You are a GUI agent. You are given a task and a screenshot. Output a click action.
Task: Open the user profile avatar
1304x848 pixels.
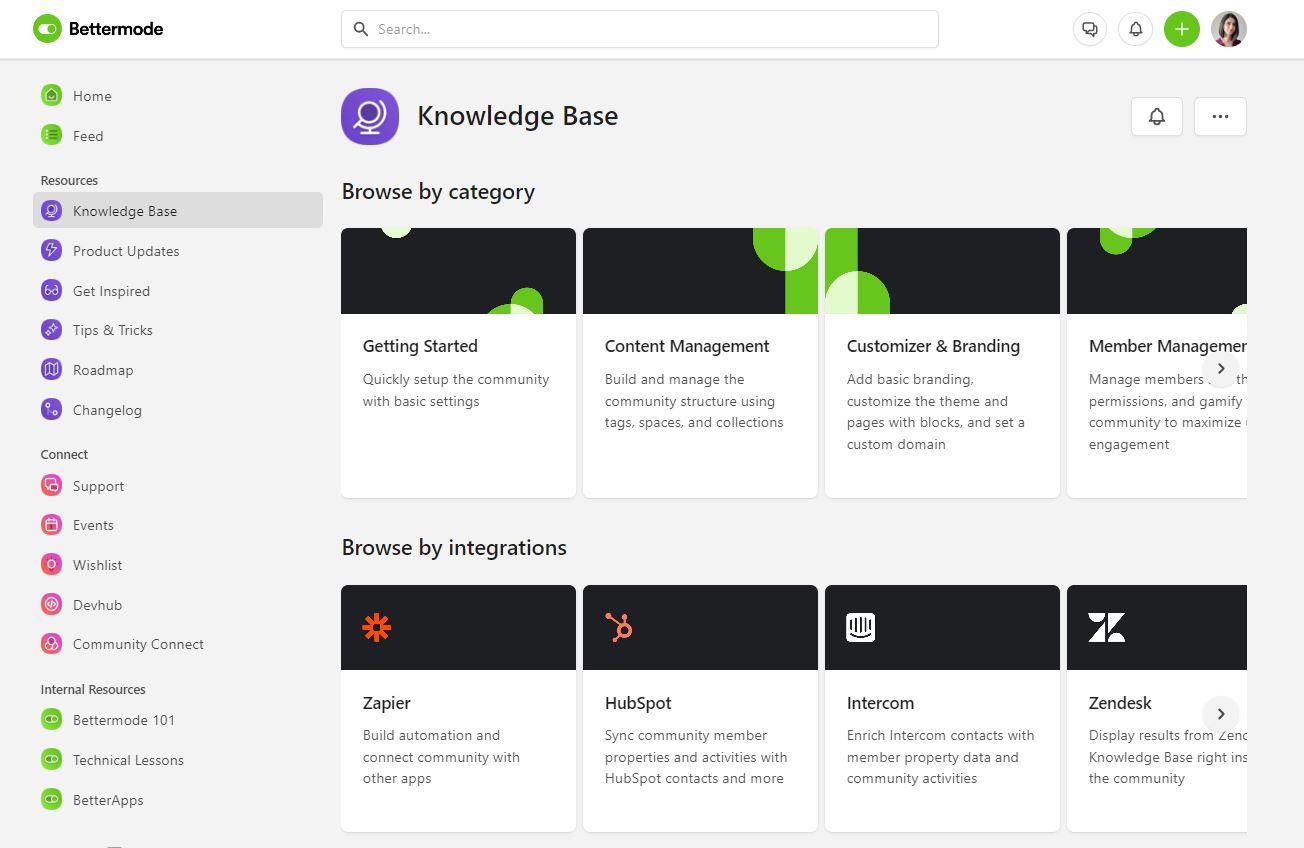coord(1229,29)
